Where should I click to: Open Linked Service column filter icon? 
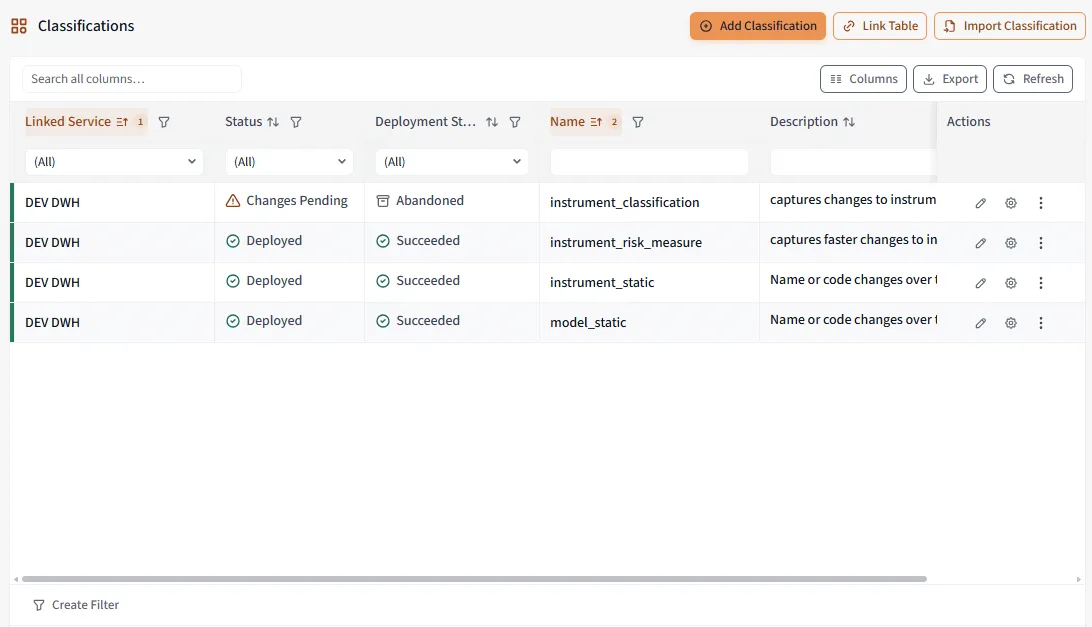[164, 122]
